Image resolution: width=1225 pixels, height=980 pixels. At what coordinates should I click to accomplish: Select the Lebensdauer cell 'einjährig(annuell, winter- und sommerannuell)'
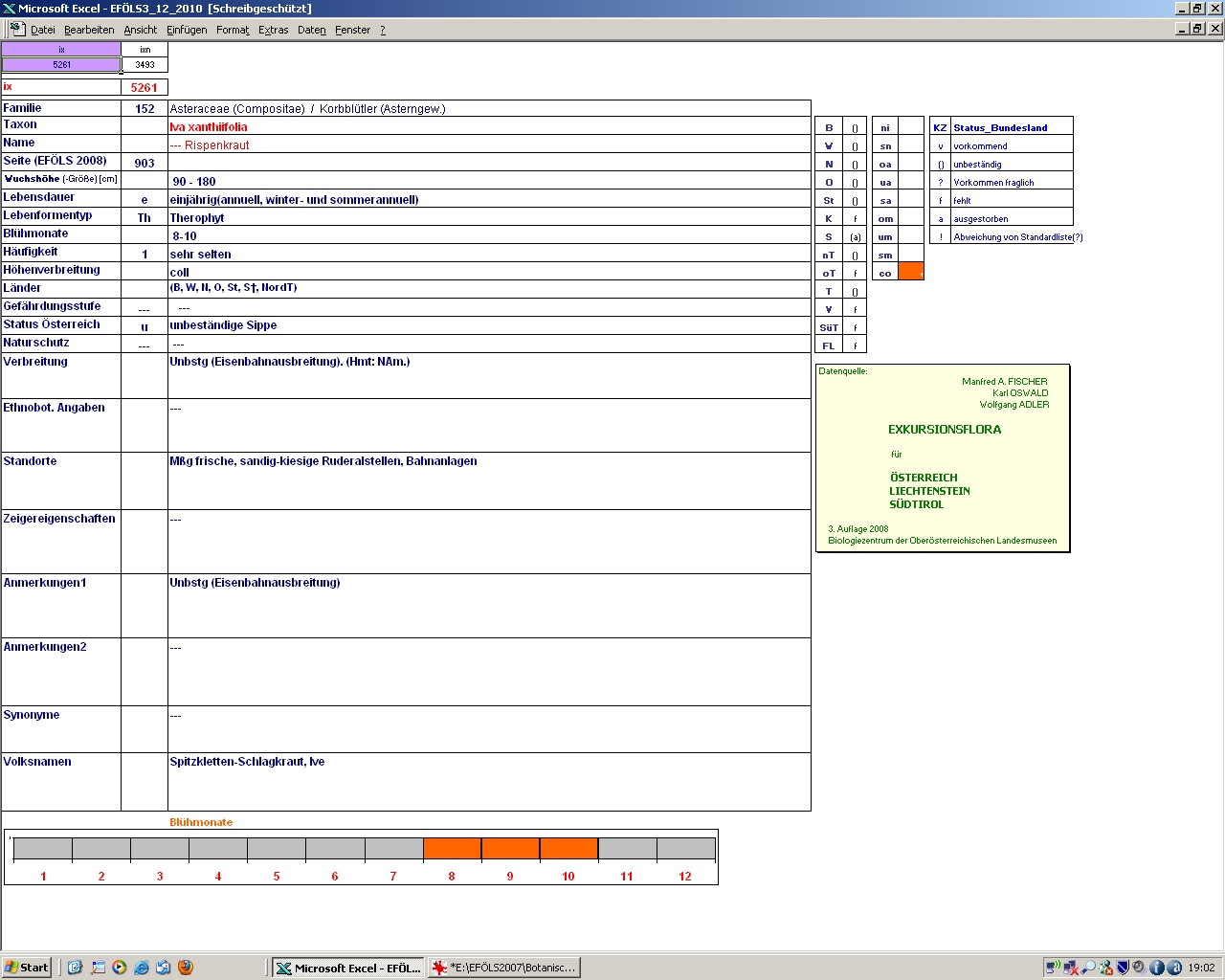(489, 199)
